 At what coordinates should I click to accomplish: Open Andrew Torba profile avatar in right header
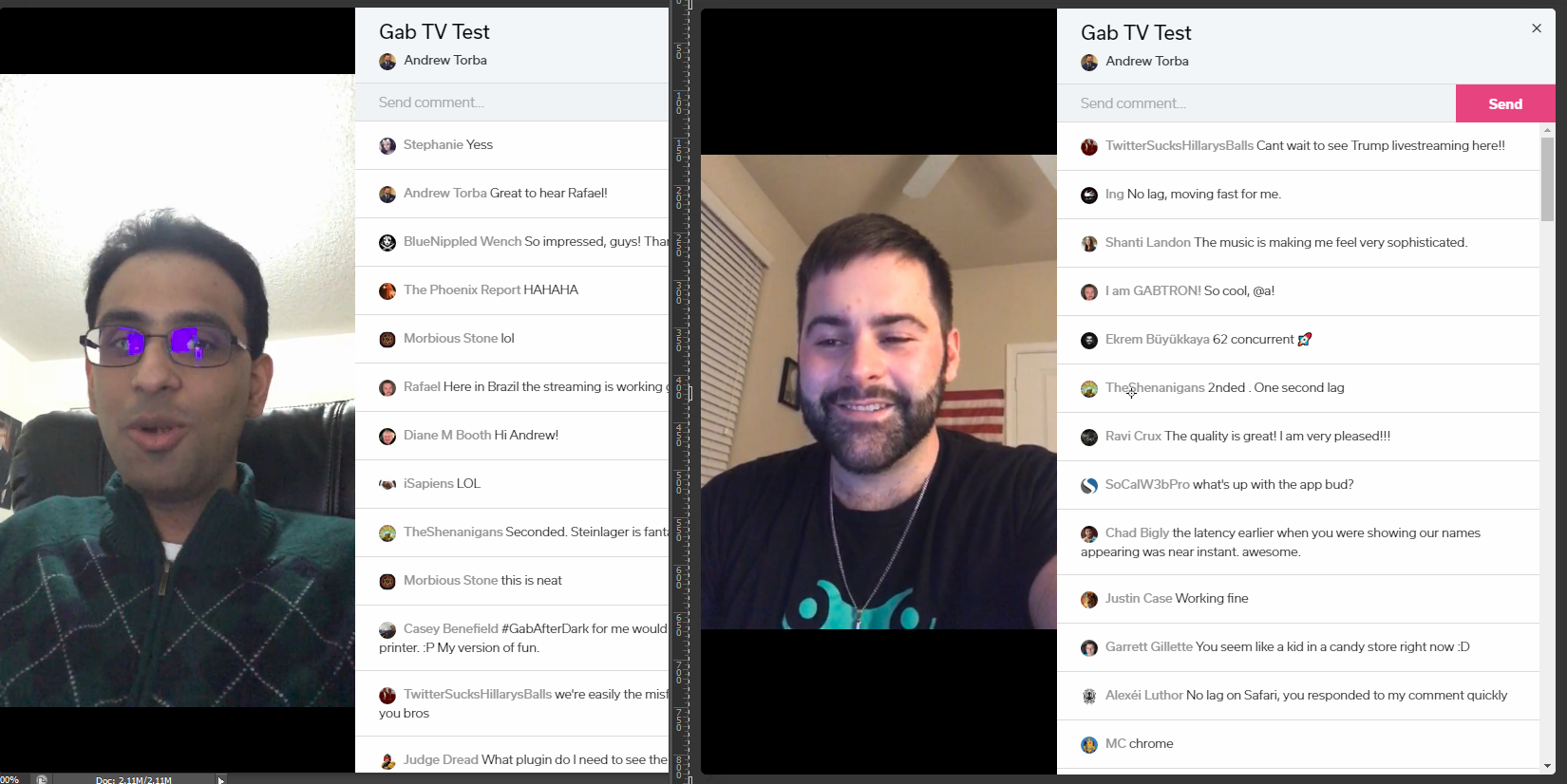pos(1089,63)
